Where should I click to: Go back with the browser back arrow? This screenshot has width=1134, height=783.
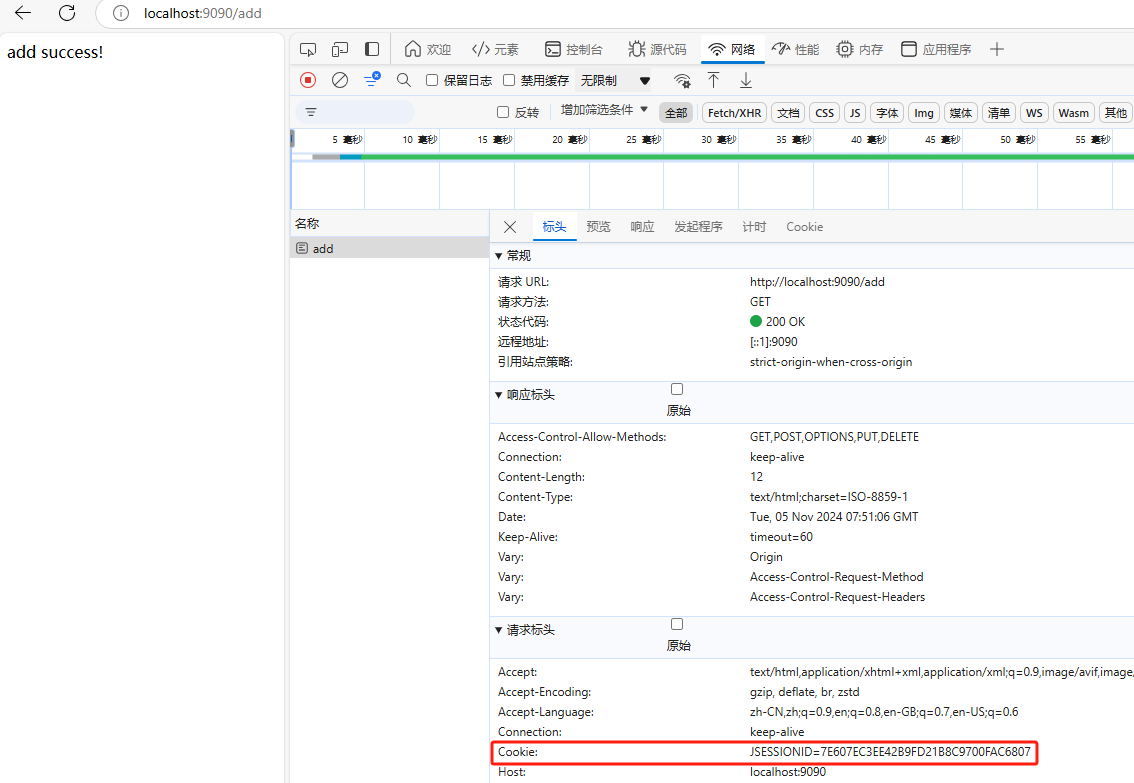(23, 12)
